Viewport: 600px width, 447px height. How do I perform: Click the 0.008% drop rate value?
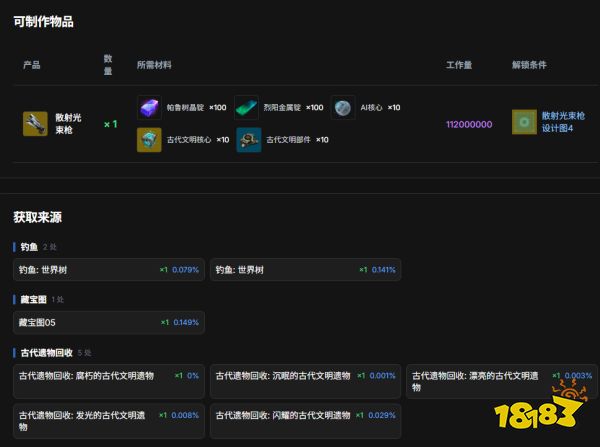pyautogui.click(x=185, y=415)
